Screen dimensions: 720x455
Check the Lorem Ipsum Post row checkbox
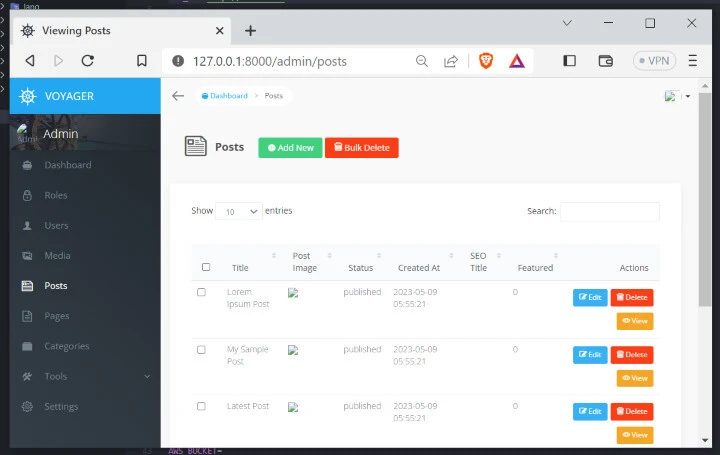tap(201, 292)
